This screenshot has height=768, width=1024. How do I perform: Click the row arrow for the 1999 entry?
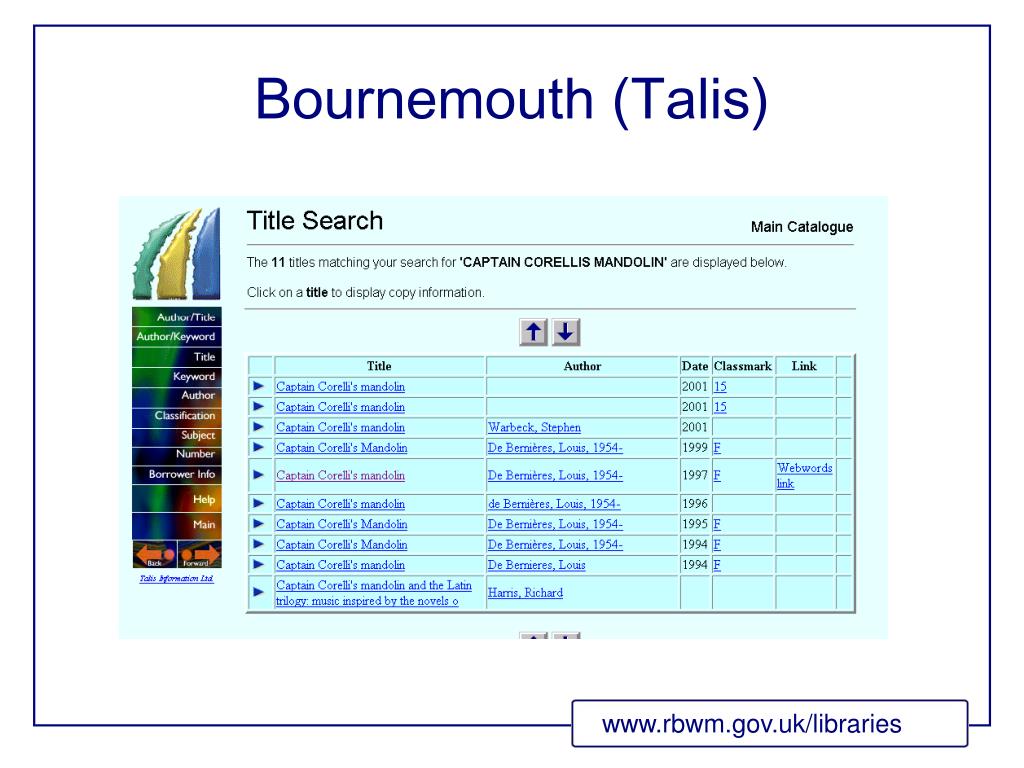[259, 447]
